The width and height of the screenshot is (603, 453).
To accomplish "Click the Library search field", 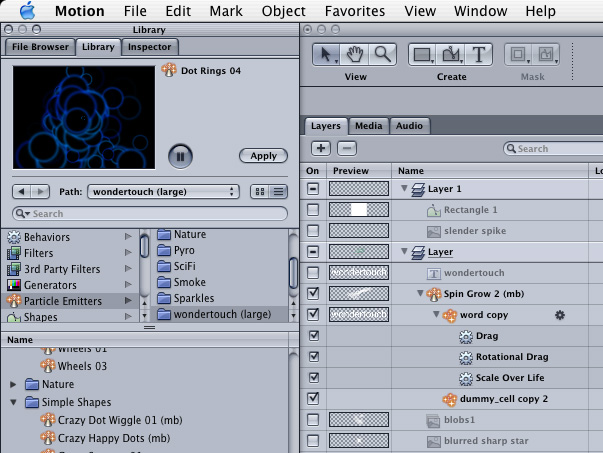I will coord(150,213).
